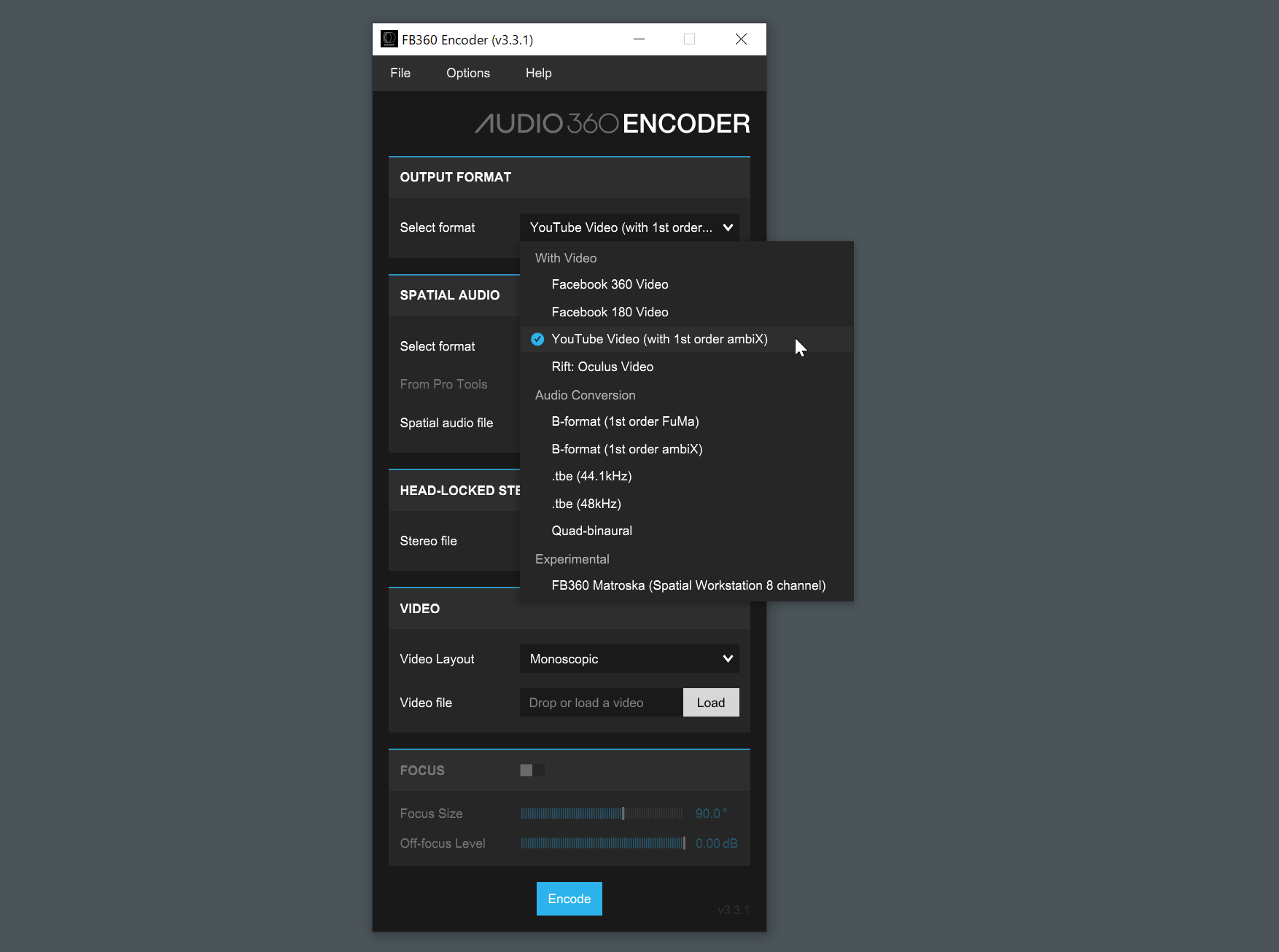Click the Audio Conversion group header

(x=586, y=395)
